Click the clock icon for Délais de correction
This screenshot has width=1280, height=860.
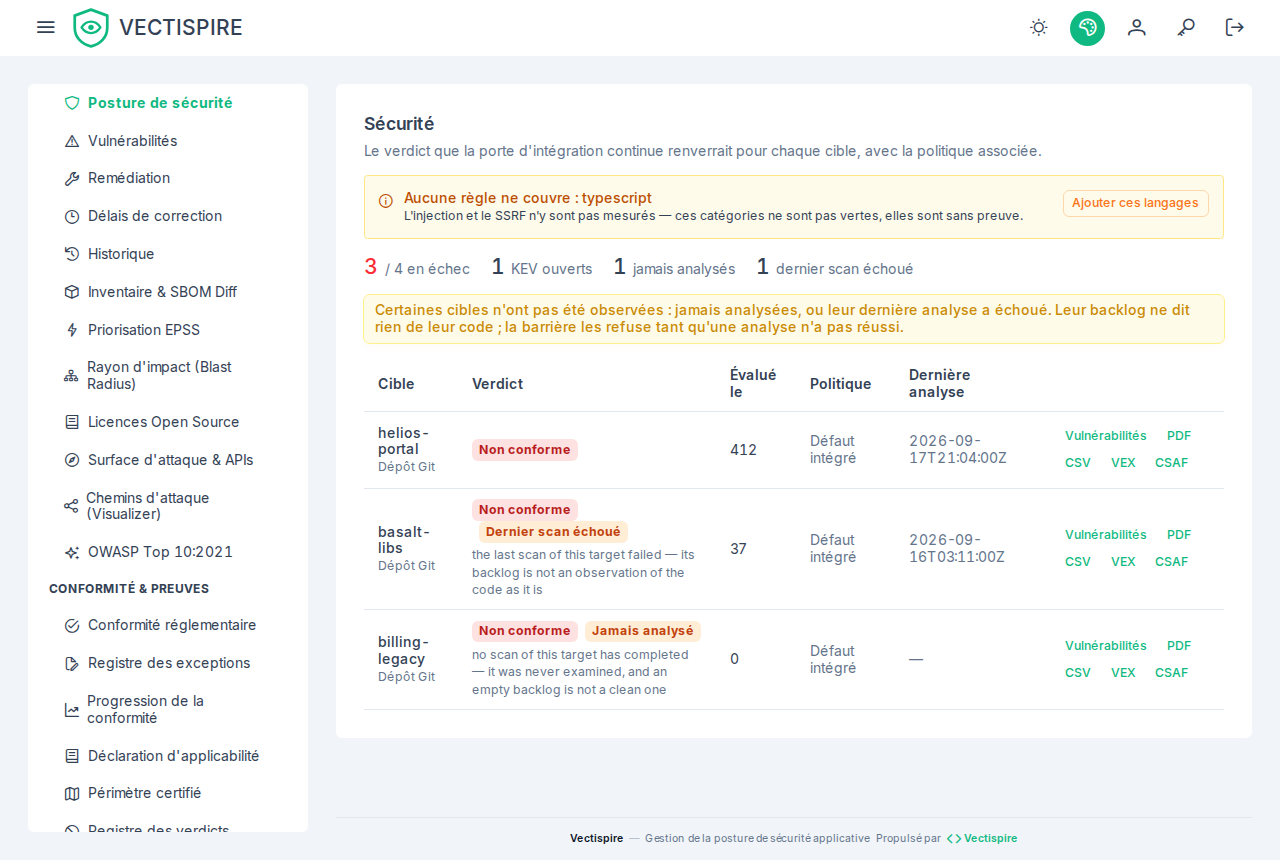pyautogui.click(x=72, y=216)
